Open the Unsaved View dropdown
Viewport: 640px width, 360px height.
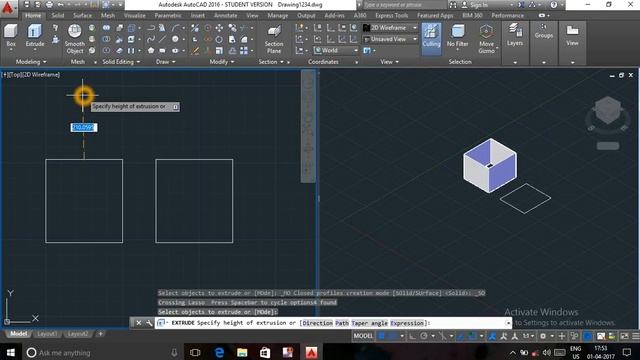pyautogui.click(x=390, y=39)
